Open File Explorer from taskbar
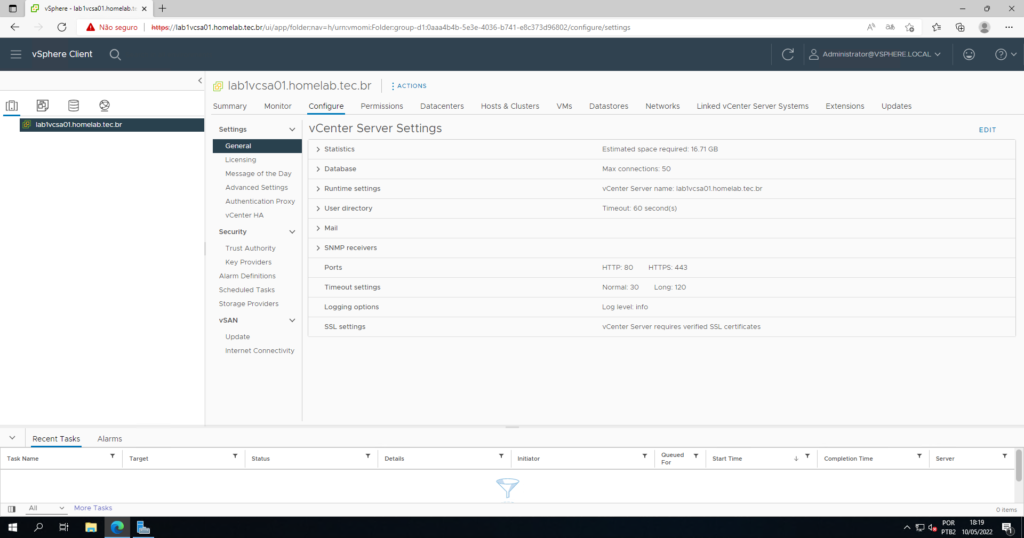 [91, 528]
